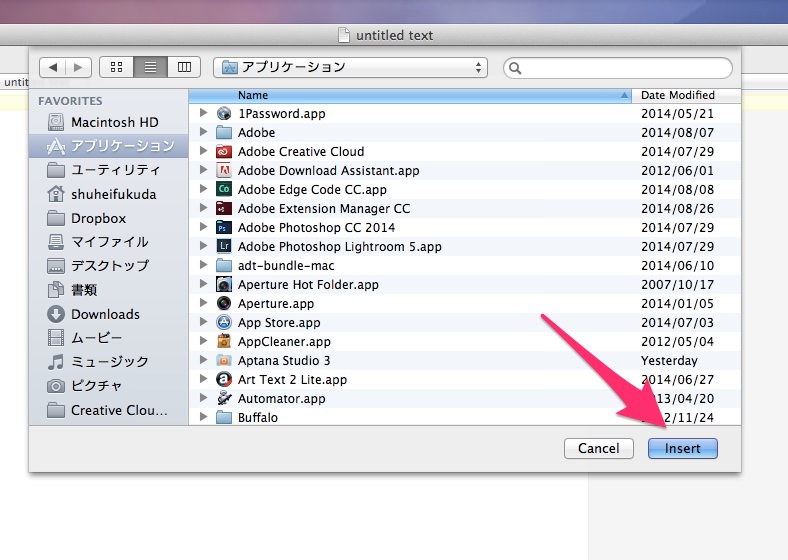Click the untitled text window title
Viewport: 788px width, 560px height.
pyautogui.click(x=394, y=36)
